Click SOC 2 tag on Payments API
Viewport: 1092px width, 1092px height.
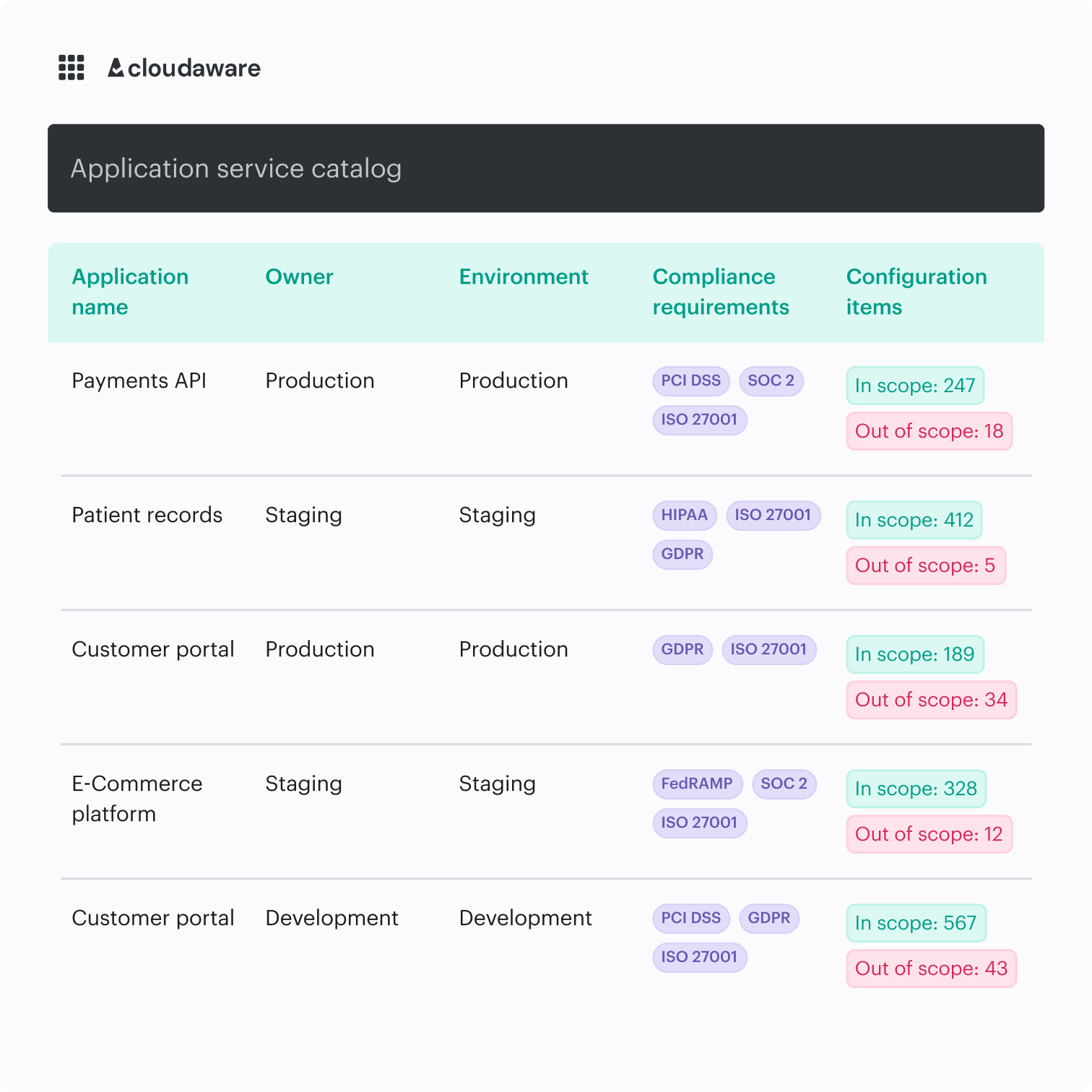(x=771, y=381)
